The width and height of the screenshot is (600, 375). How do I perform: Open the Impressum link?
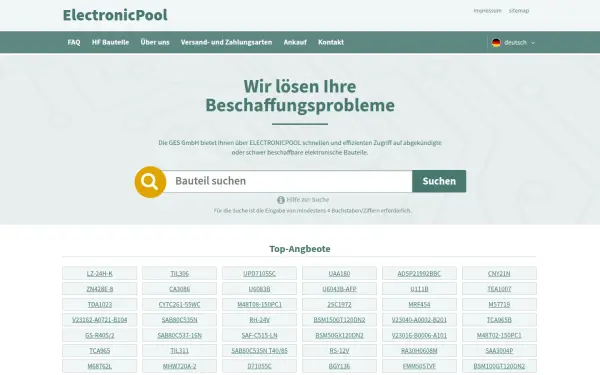487,11
